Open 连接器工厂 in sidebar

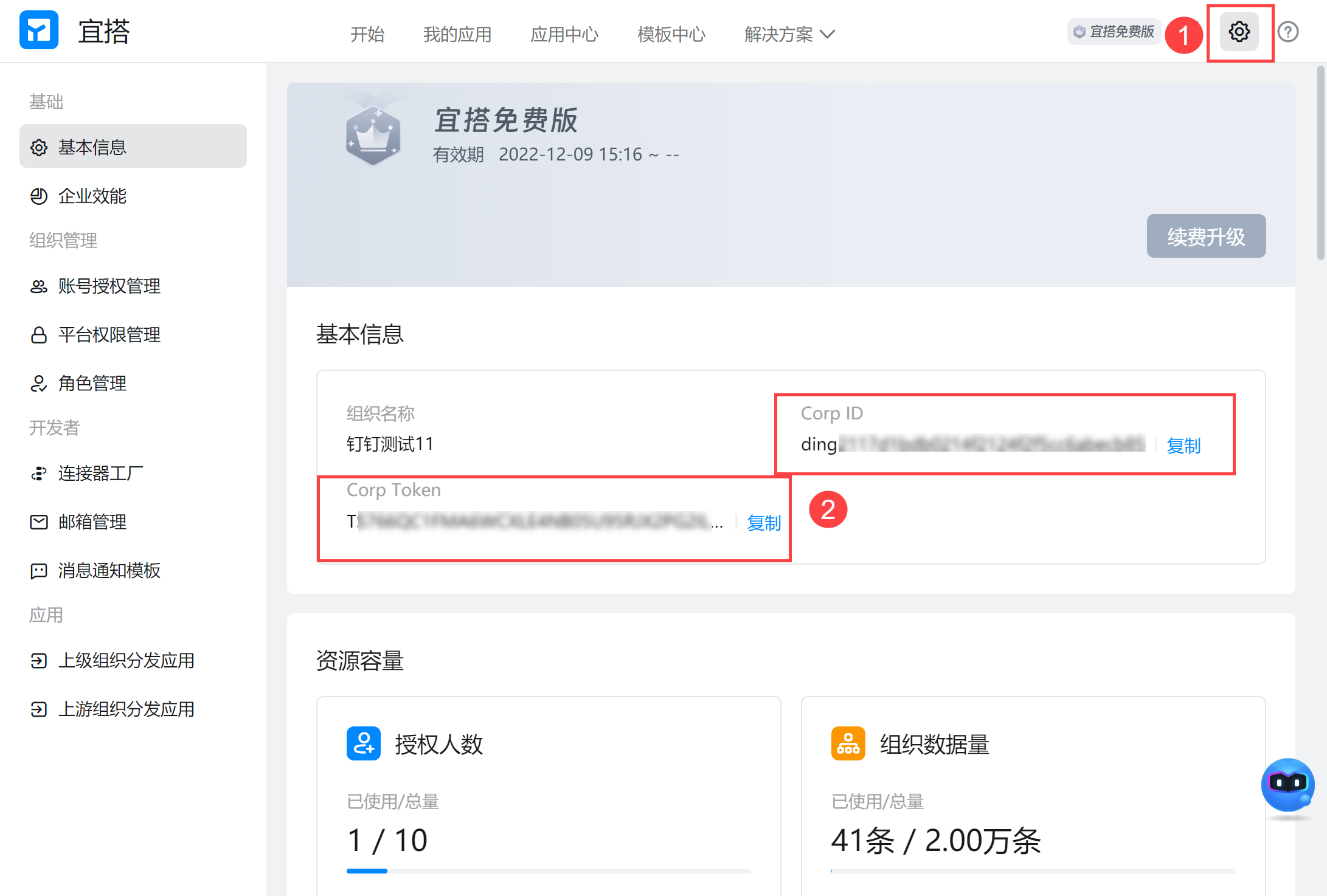coord(100,473)
